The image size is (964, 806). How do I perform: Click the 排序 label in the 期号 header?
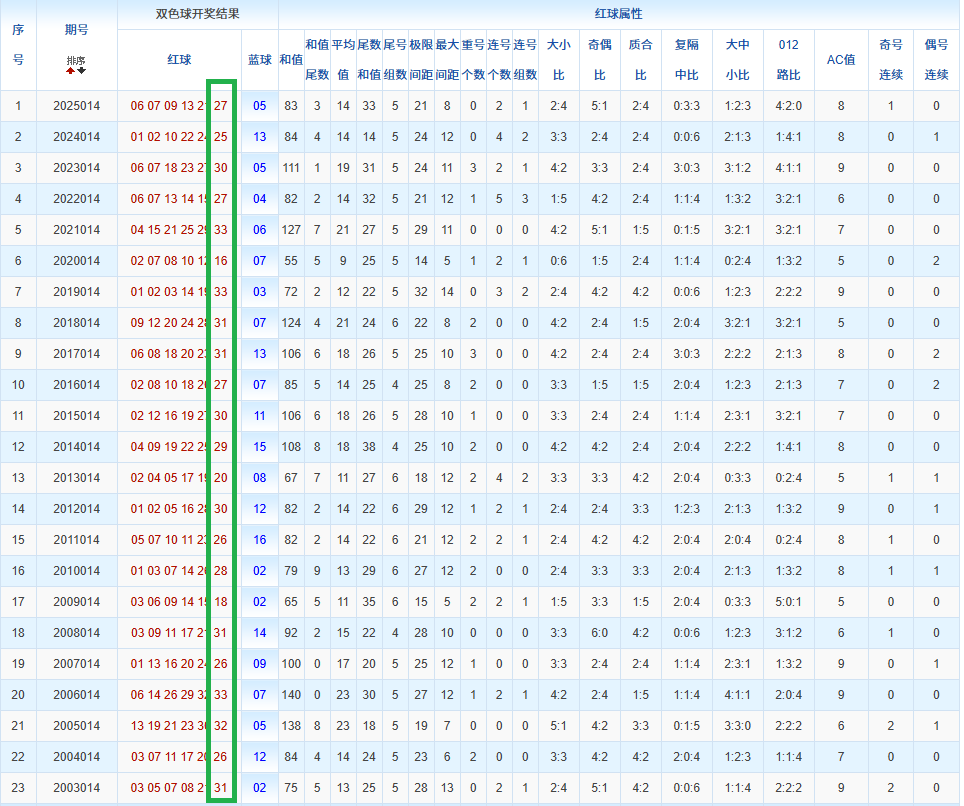76,61
